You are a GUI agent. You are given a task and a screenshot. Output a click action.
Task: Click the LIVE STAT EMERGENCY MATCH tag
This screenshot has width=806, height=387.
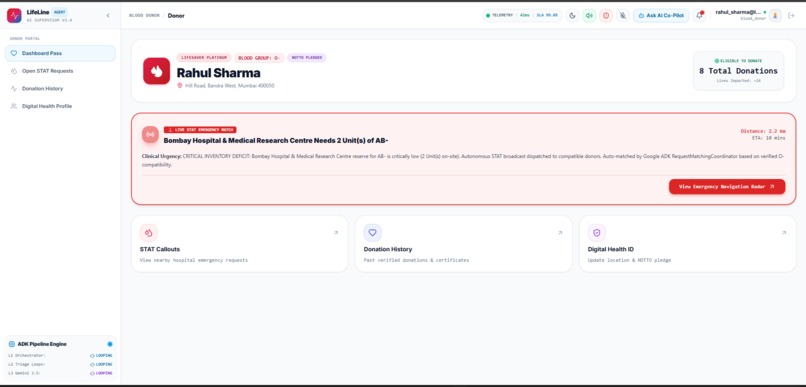200,130
